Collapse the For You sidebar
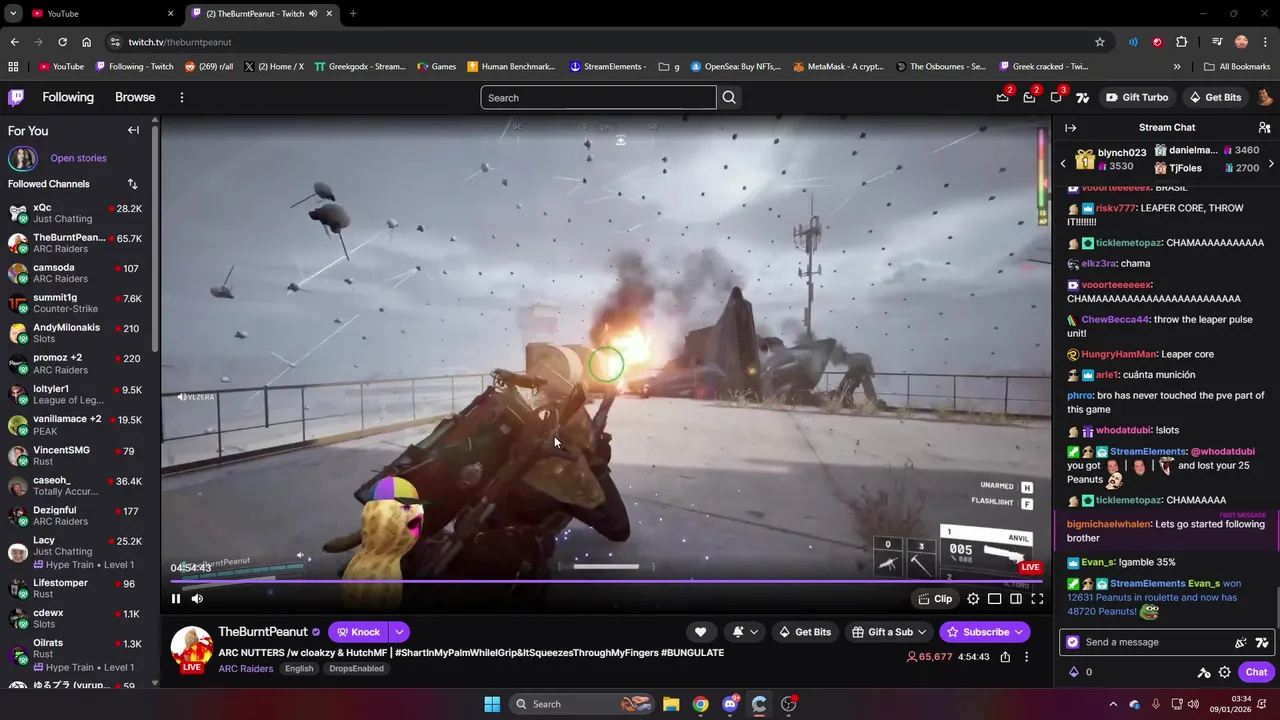 pos(133,130)
